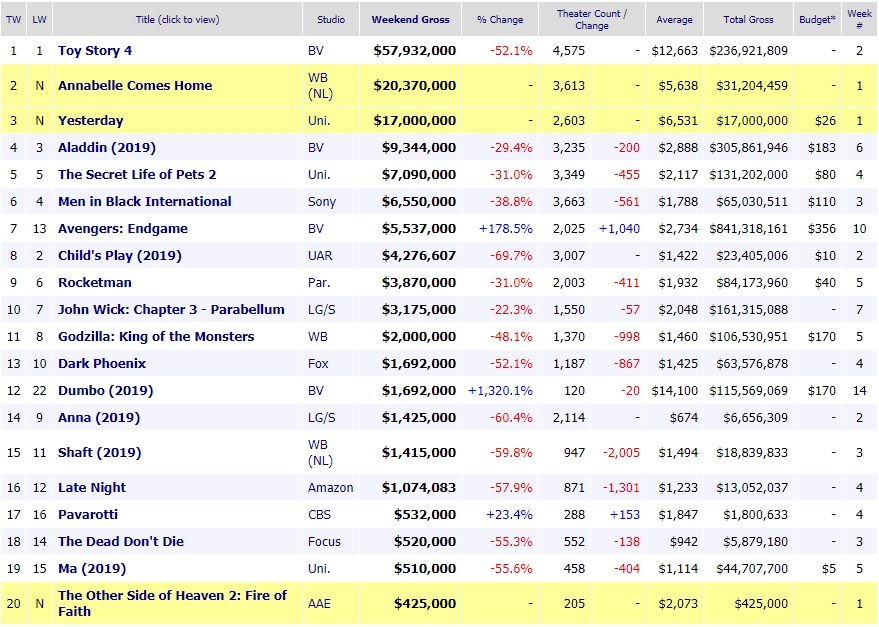Click UAR studio for Child's Play
The image size is (879, 627).
[320, 255]
